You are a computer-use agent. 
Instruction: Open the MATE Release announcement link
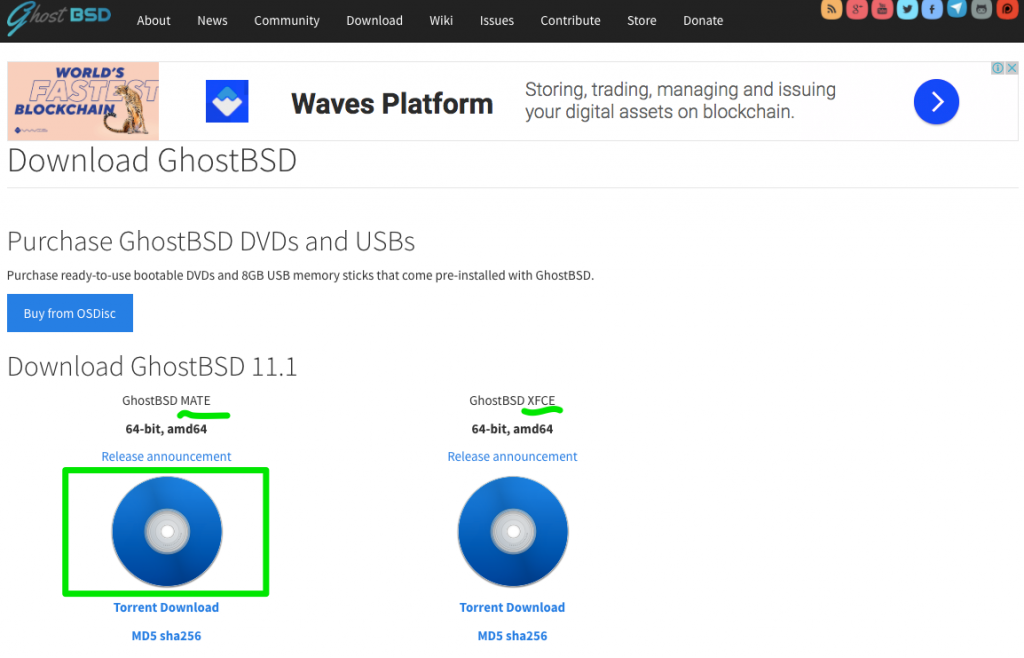167,456
